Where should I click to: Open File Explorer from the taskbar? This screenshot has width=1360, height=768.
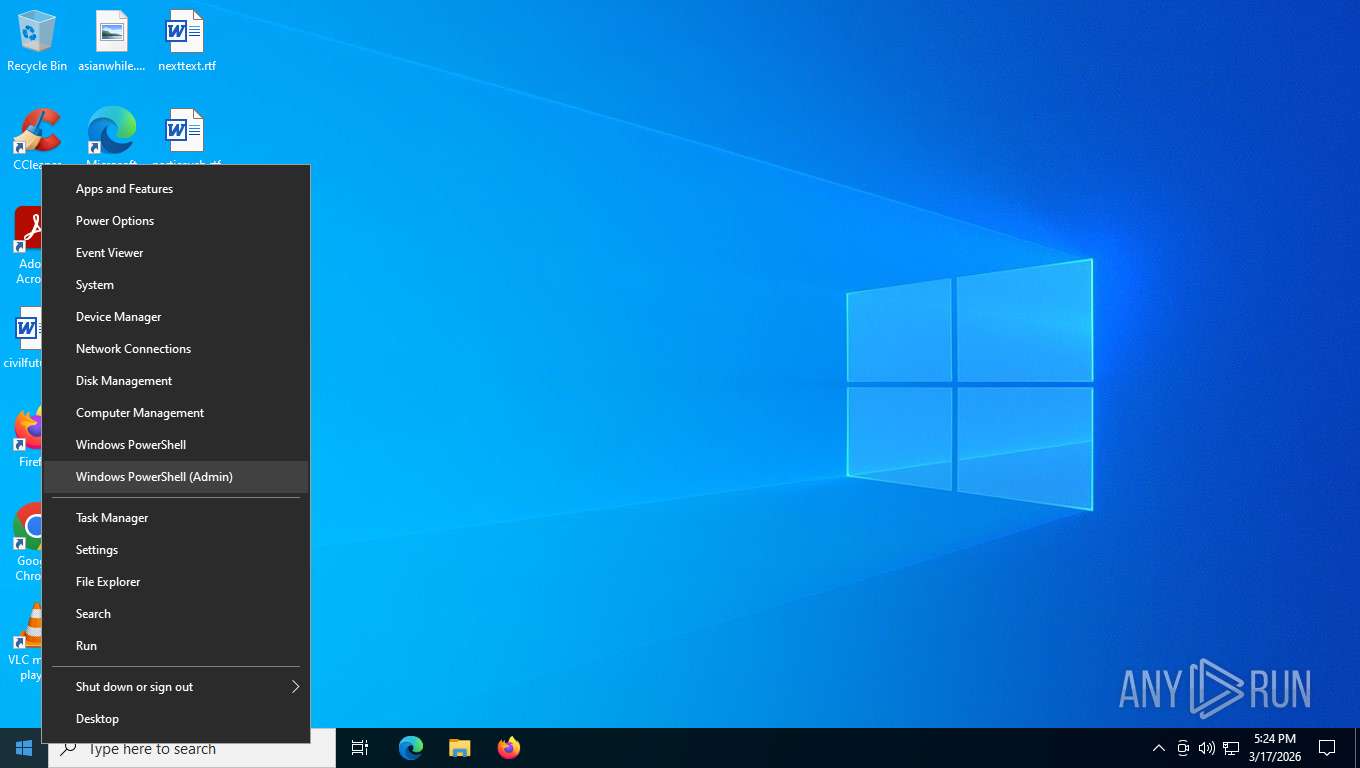point(460,748)
